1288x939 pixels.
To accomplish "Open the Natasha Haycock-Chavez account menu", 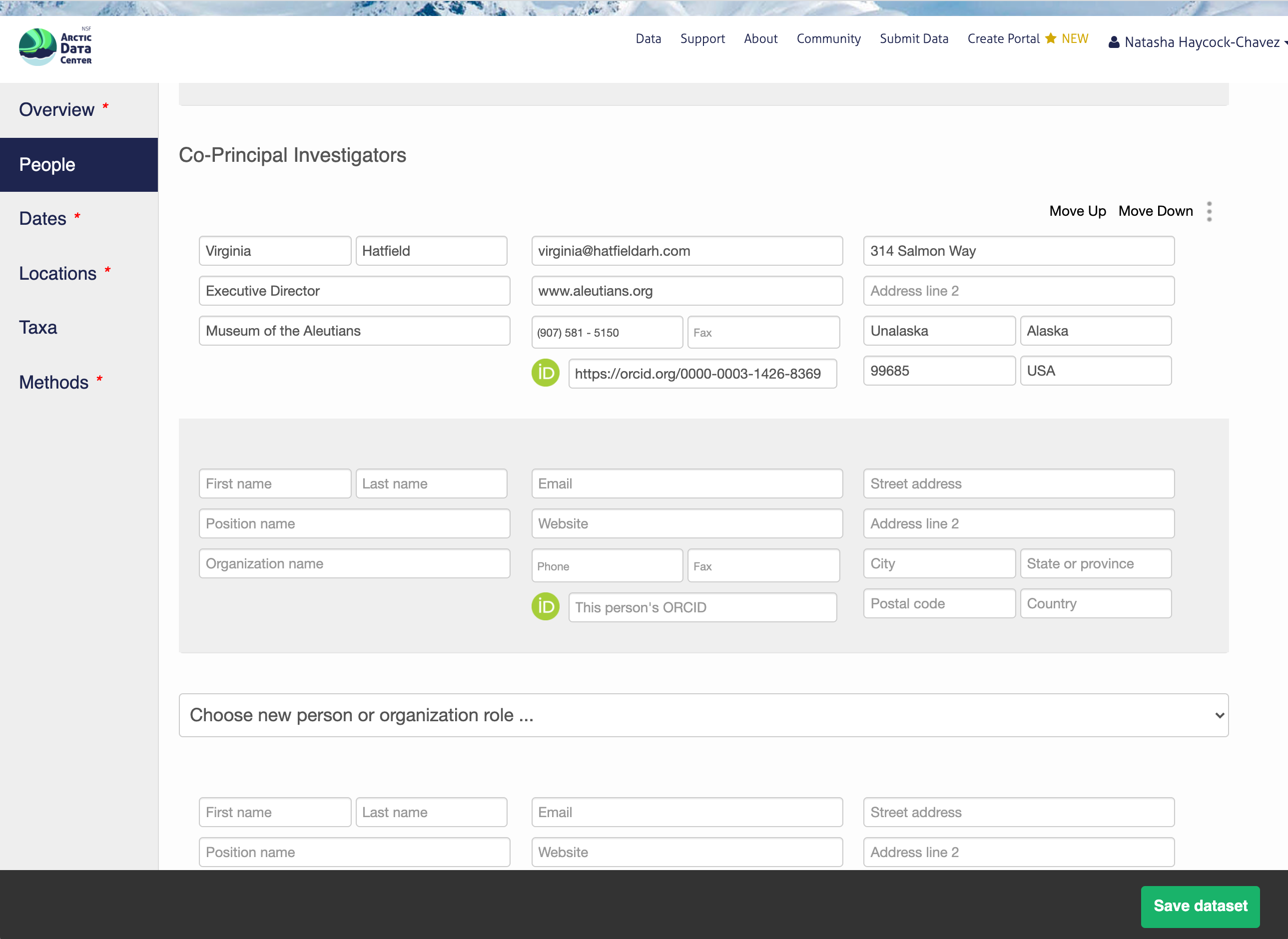I will point(1201,42).
